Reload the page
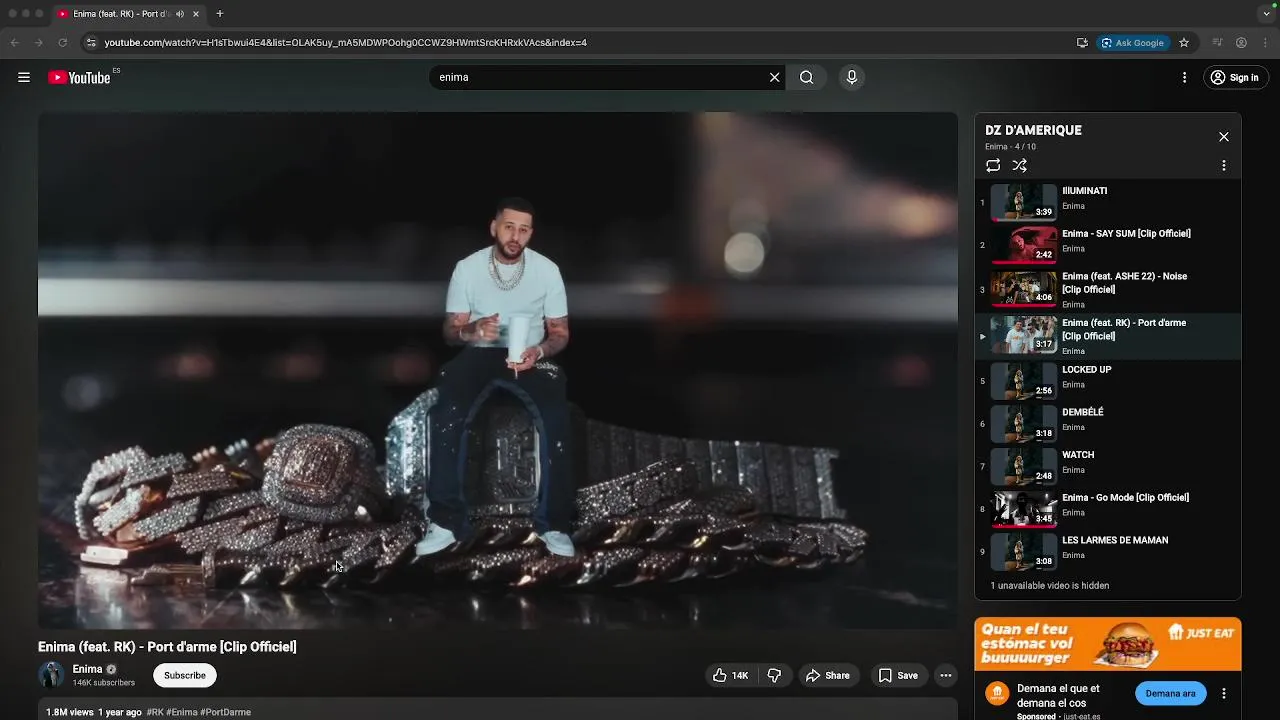Screen dimensions: 1280x720 click(62, 43)
